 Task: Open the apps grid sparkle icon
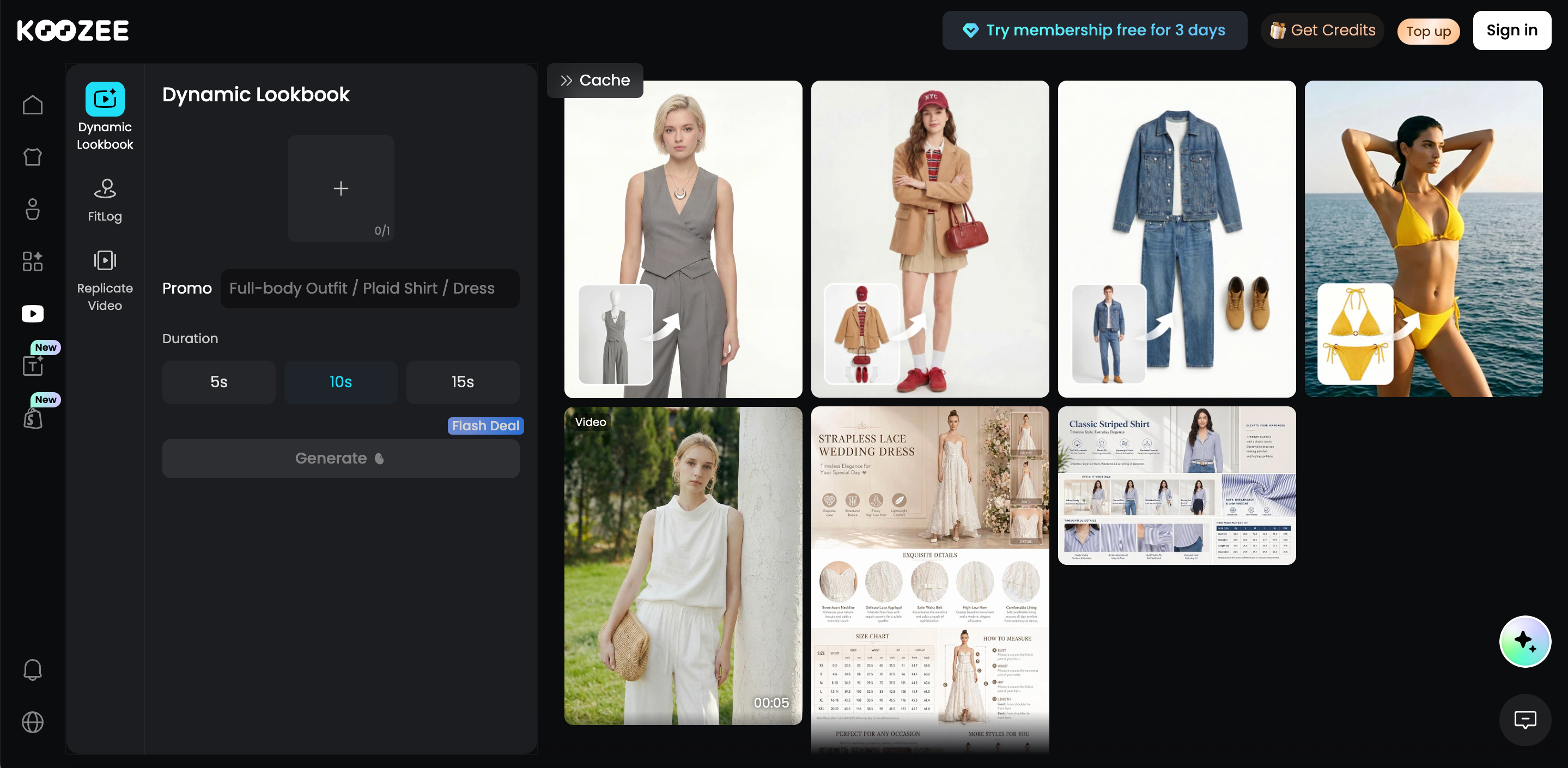[33, 261]
